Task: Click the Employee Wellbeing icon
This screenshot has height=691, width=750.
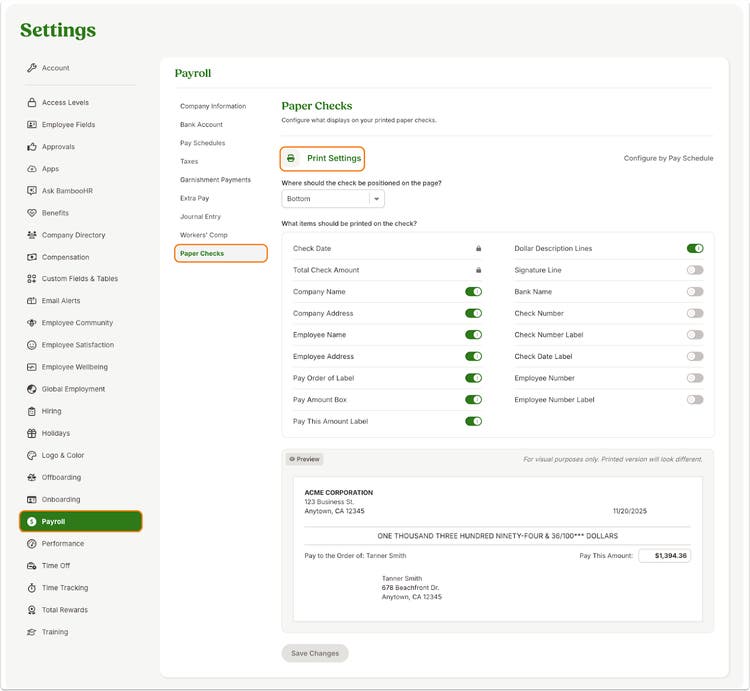Action: (x=32, y=367)
